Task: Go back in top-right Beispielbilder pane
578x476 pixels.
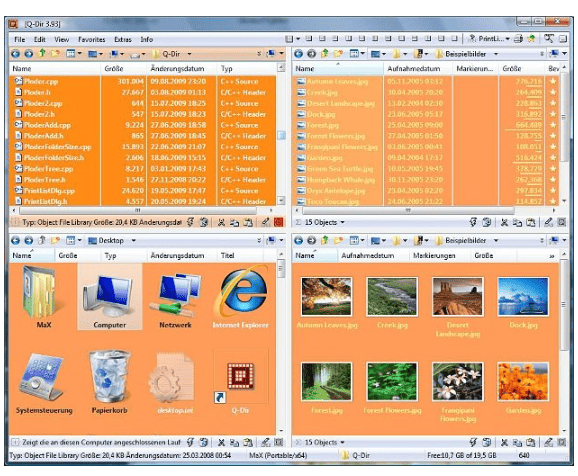Action: [x=299, y=54]
